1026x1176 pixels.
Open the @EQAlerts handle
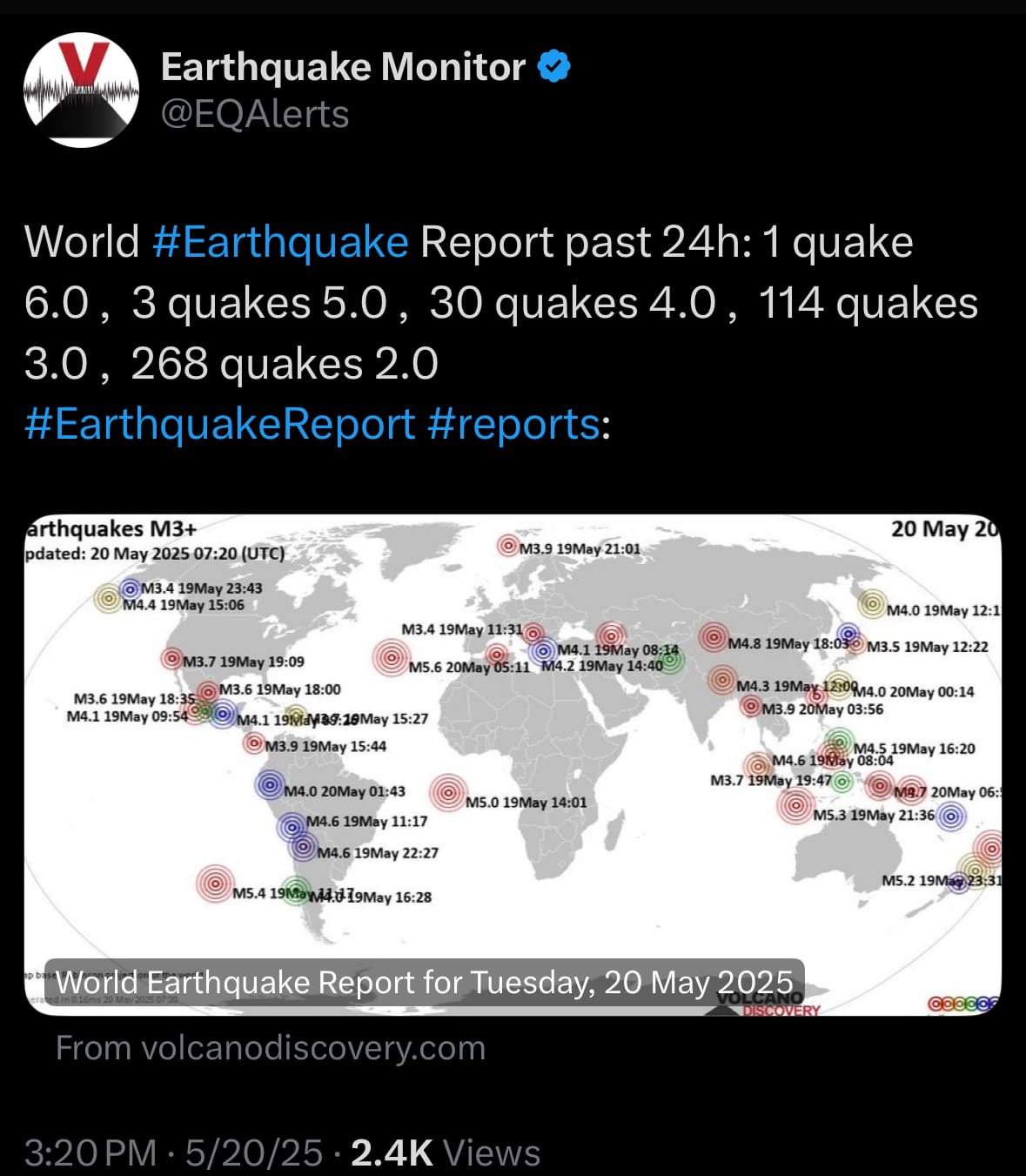(255, 114)
